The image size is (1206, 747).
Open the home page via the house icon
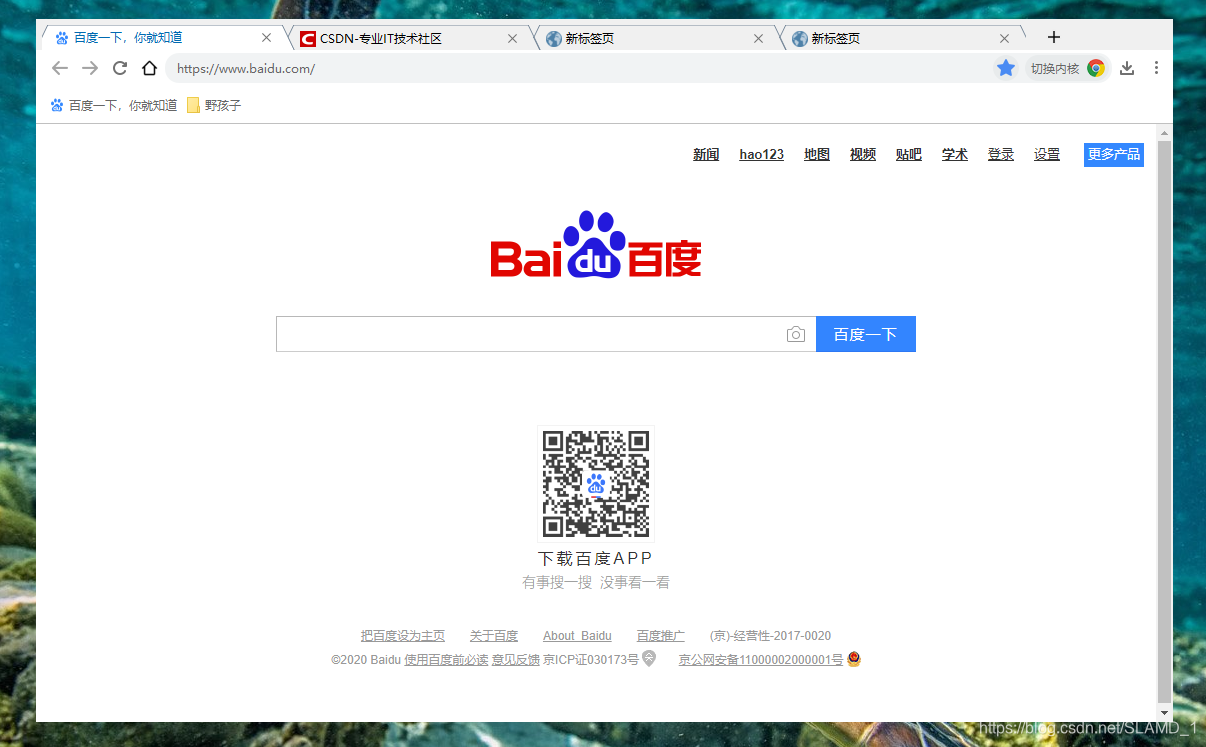click(149, 68)
